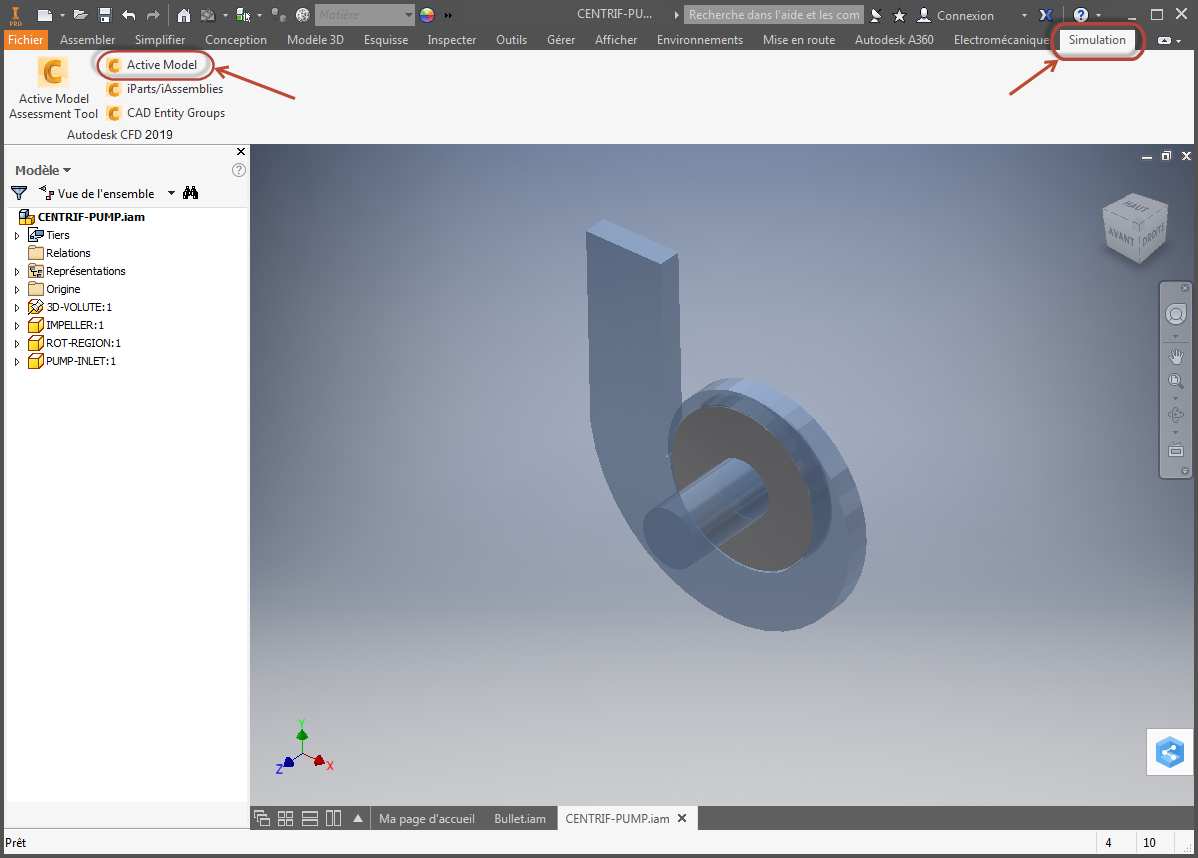Expand the ROT-REGION:1 component
Screen dimensions: 1198x858
pyautogui.click(x=17, y=343)
